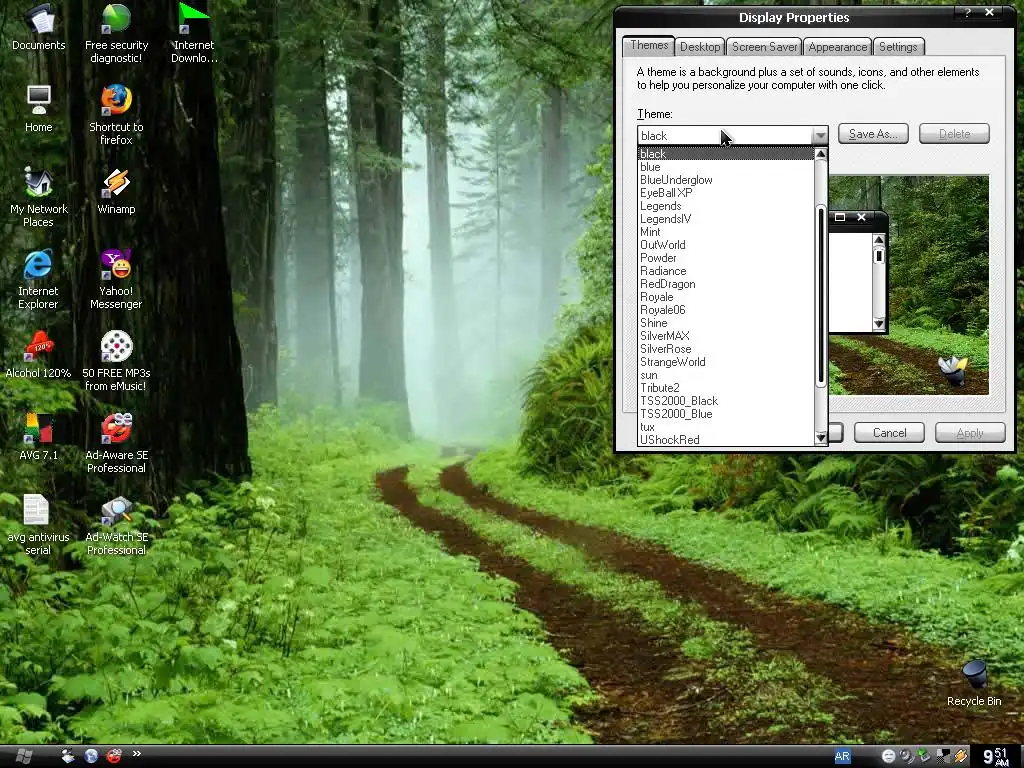
Task: Click Display Properties help question mark
Action: point(968,12)
